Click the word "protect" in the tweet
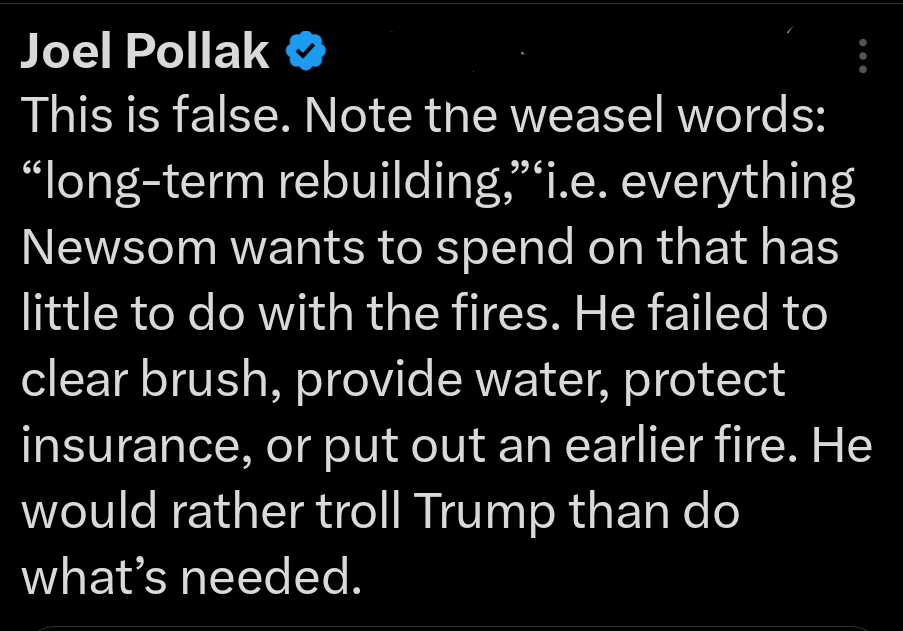The image size is (903, 631). coord(705,380)
